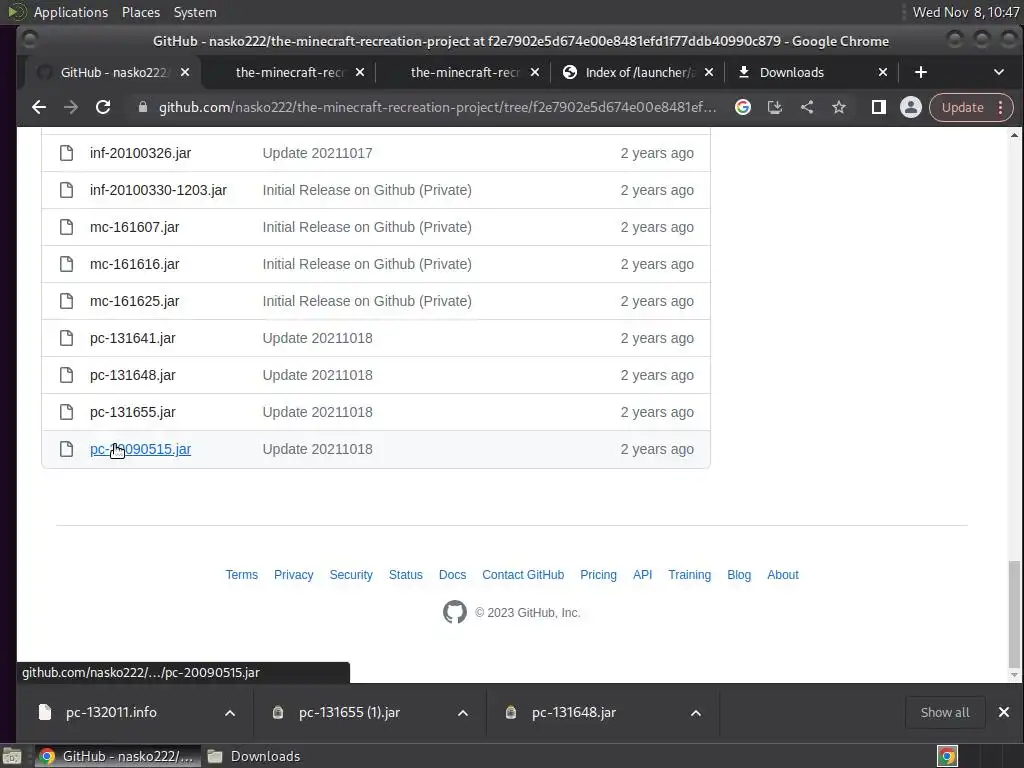
Task: Open Update 20211018 commit for pc-20090515.jar
Action: (317, 449)
